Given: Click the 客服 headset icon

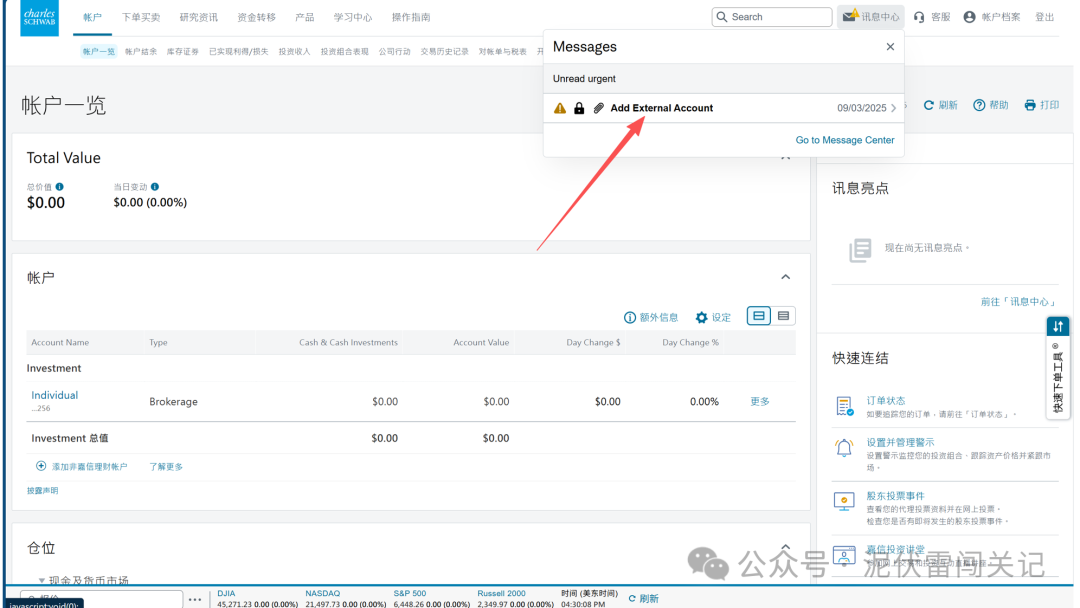Looking at the screenshot, I should tap(919, 17).
